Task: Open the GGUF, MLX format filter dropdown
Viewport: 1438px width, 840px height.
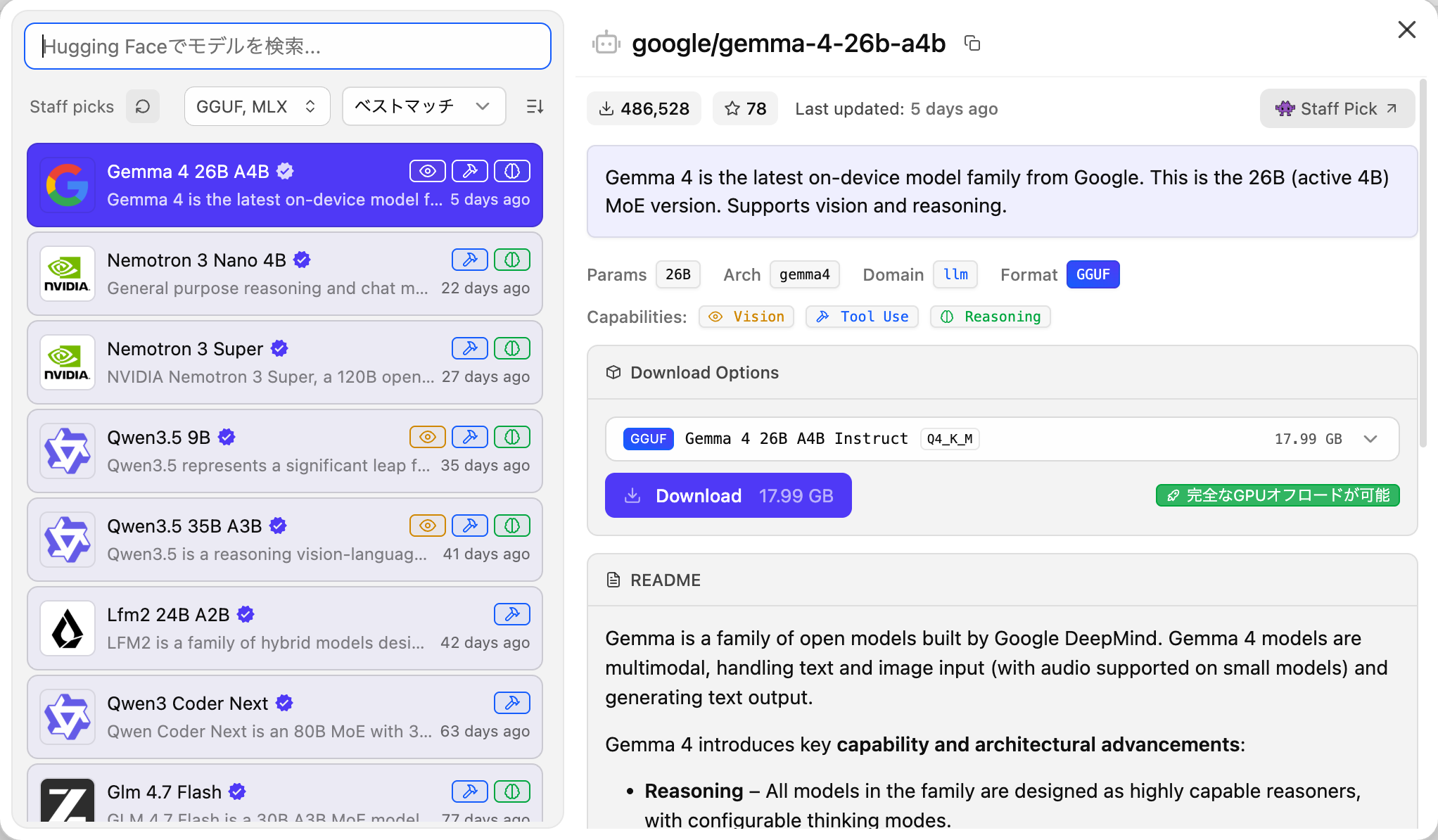Action: click(x=257, y=106)
